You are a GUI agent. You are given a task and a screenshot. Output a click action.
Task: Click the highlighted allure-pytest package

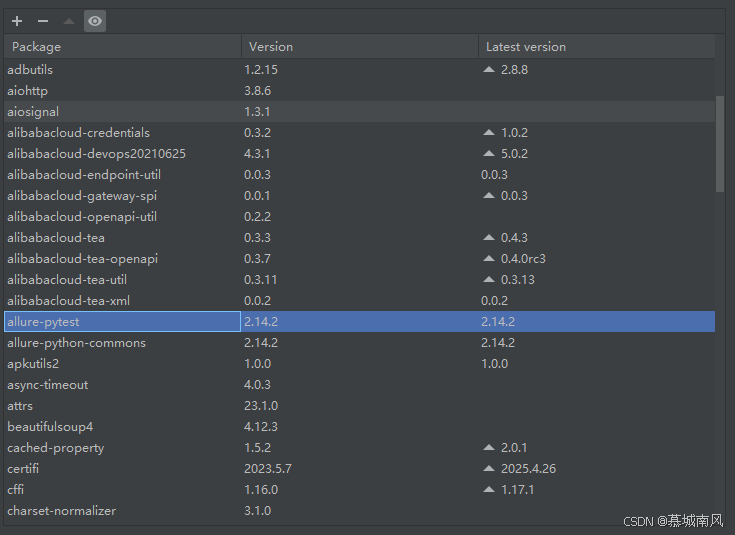122,322
